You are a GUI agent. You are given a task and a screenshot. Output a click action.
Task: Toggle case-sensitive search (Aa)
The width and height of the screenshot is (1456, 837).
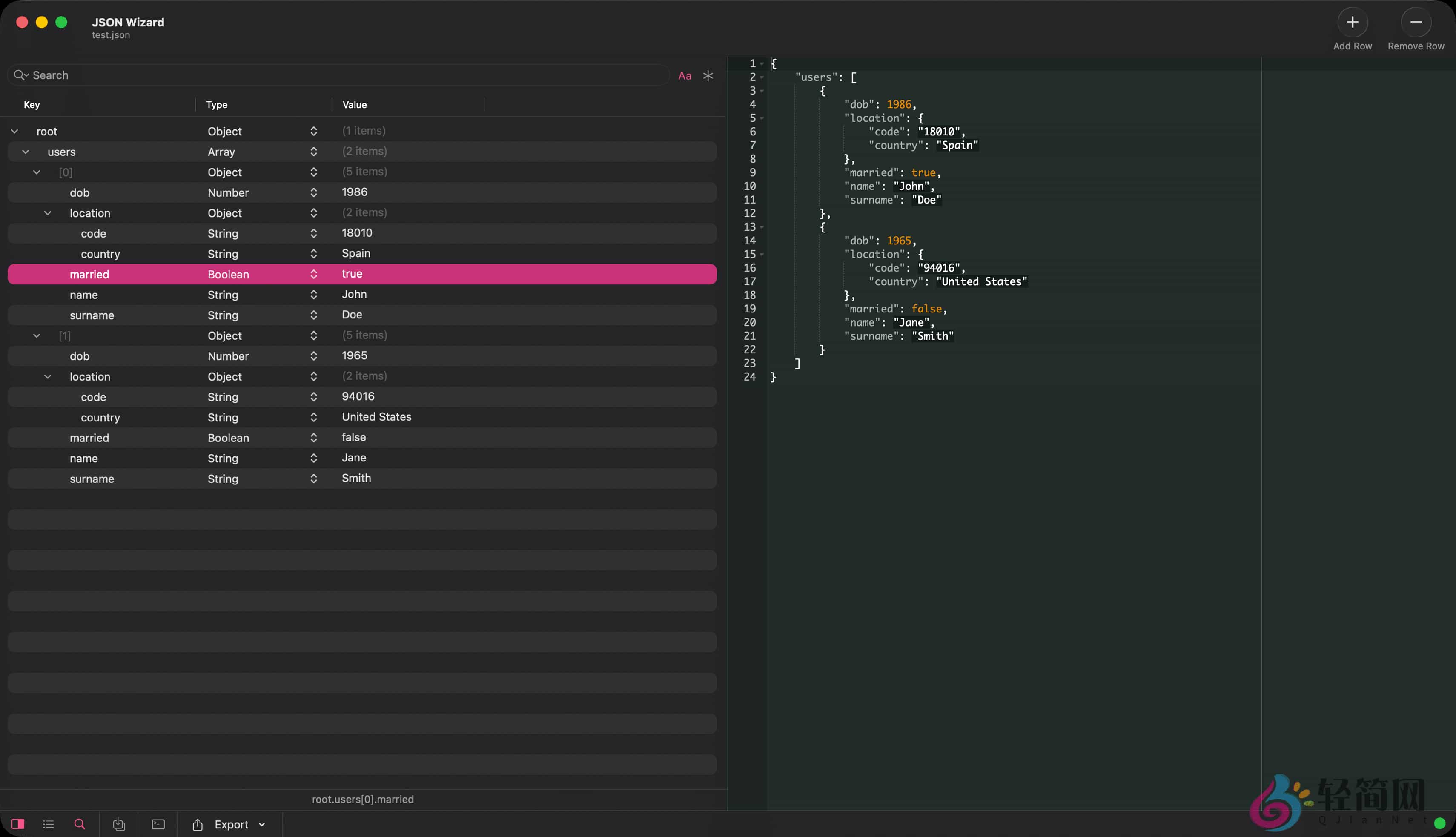pos(685,75)
